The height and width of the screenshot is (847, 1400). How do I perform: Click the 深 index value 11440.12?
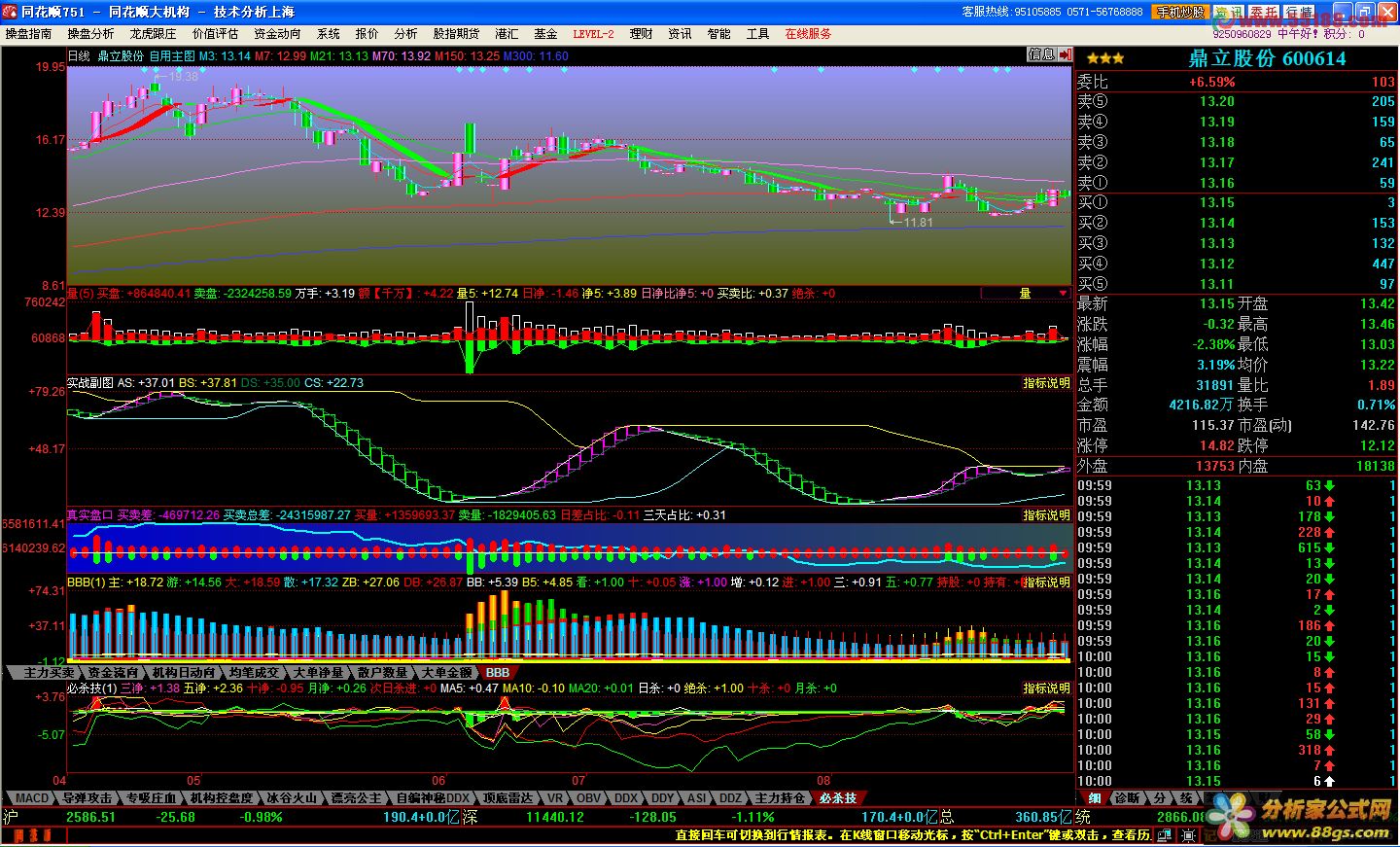(x=554, y=817)
